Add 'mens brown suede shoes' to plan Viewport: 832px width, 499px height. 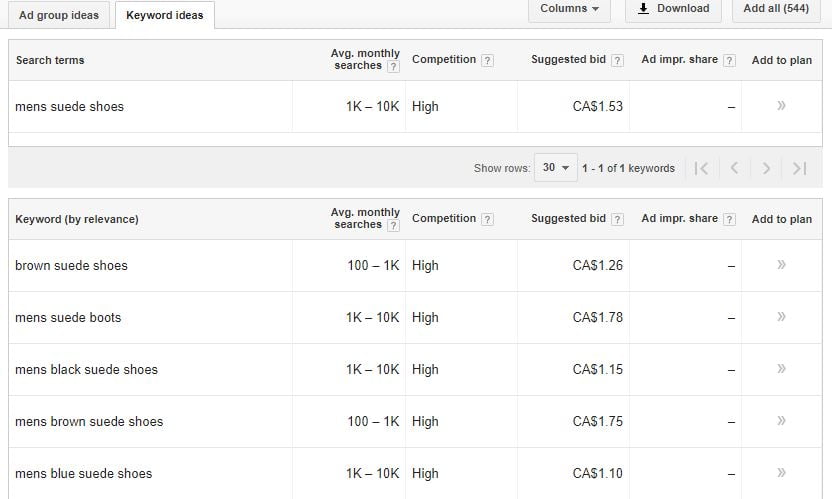(x=781, y=420)
